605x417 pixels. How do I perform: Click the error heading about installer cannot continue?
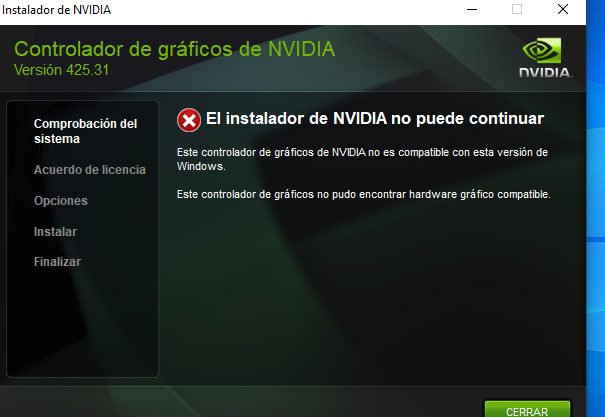(x=375, y=118)
